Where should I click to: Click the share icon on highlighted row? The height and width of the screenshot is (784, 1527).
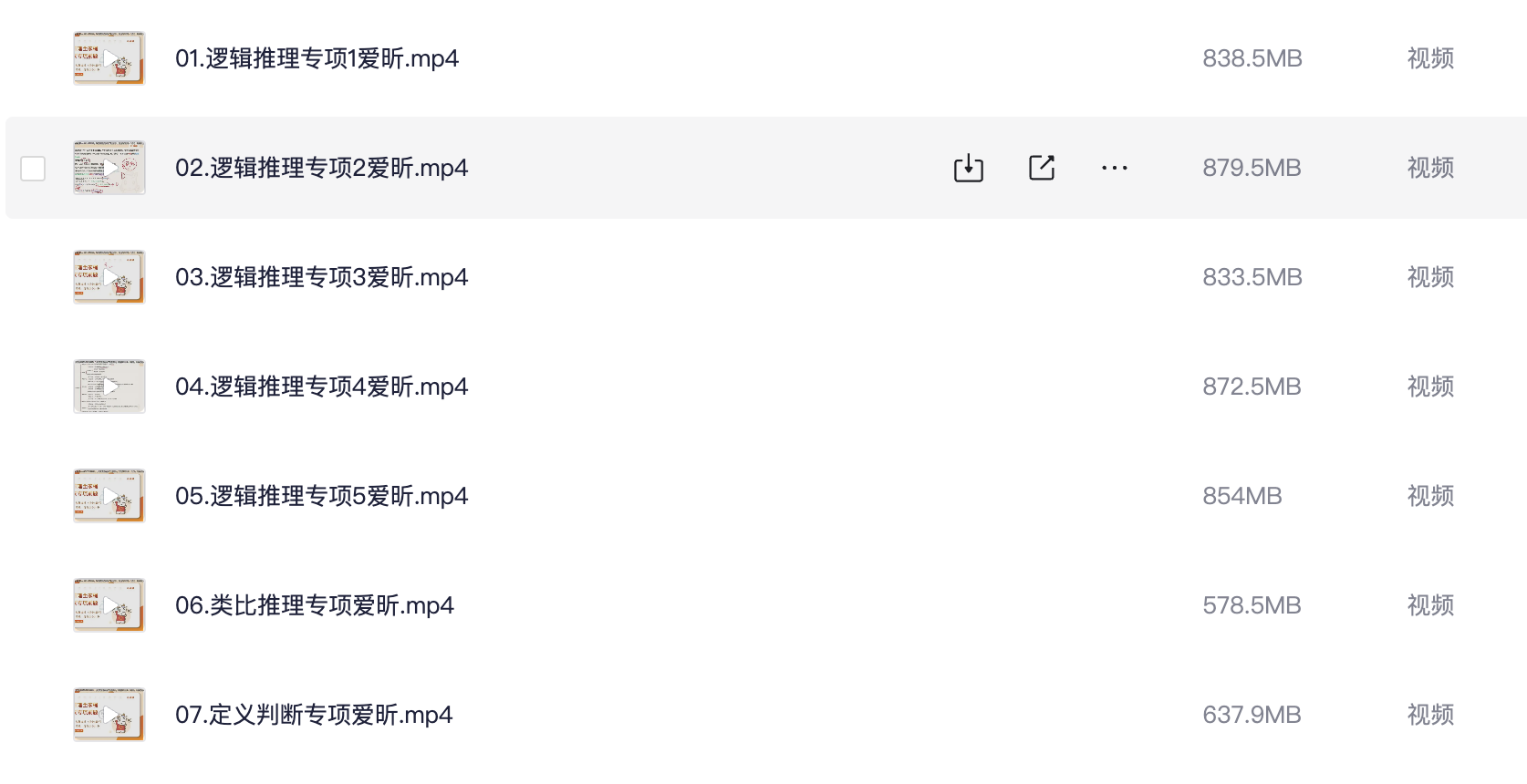click(1041, 168)
